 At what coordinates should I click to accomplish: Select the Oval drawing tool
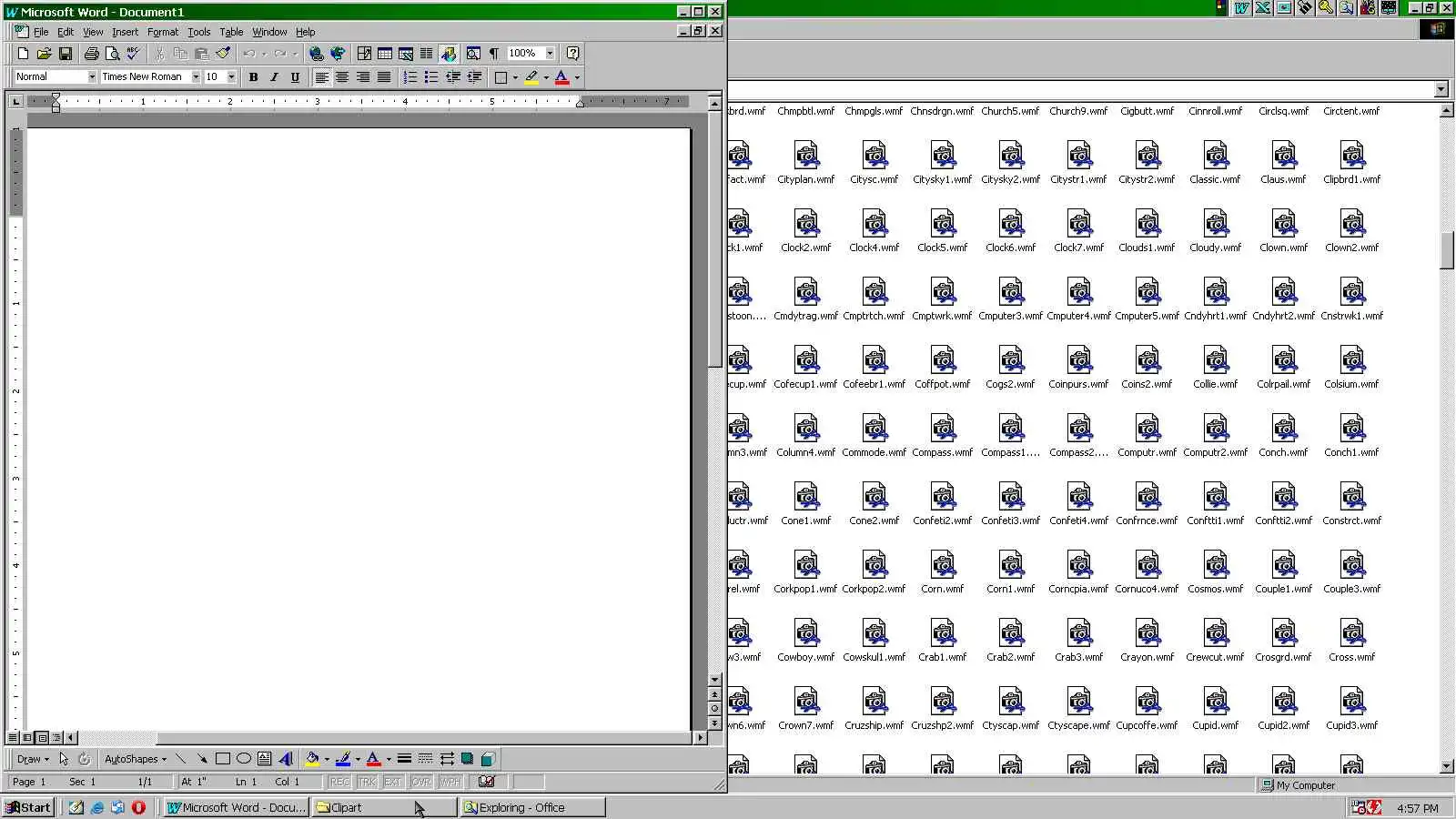243,759
